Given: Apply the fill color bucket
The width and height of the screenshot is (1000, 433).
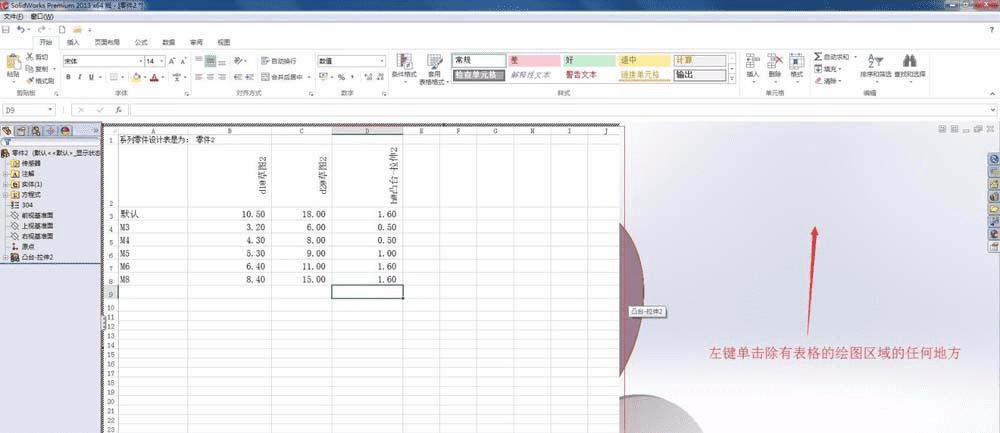Looking at the screenshot, I should [x=135, y=77].
